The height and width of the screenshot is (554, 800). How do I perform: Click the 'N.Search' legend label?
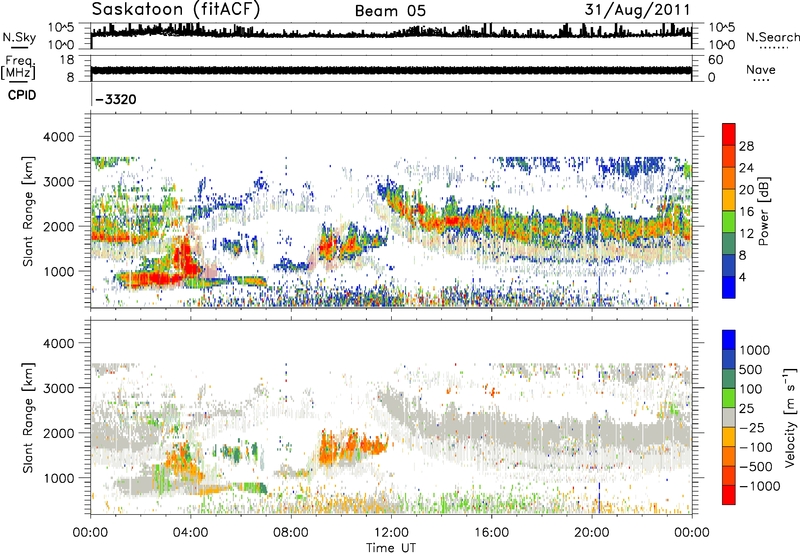pyautogui.click(x=773, y=37)
